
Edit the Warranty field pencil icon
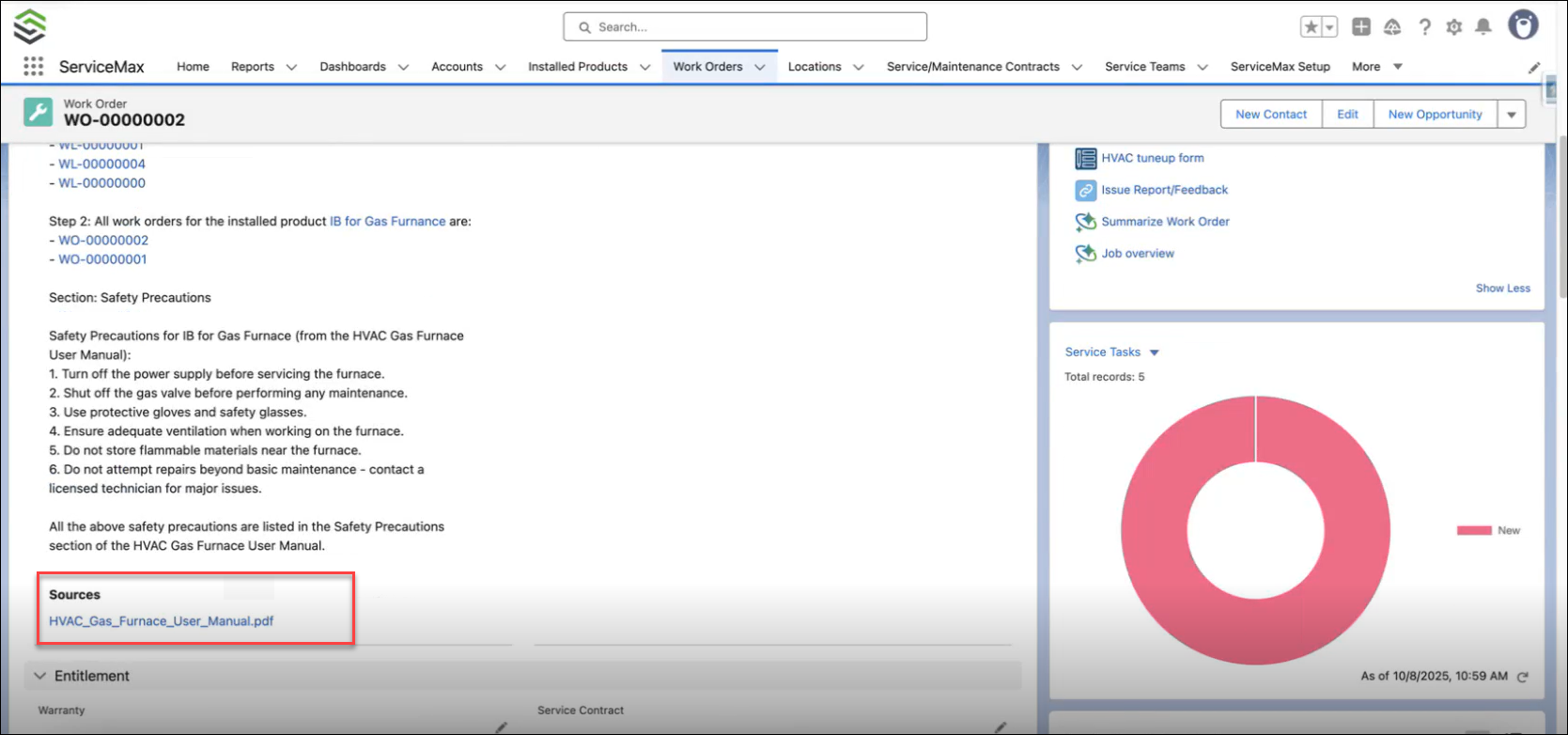[x=502, y=727]
